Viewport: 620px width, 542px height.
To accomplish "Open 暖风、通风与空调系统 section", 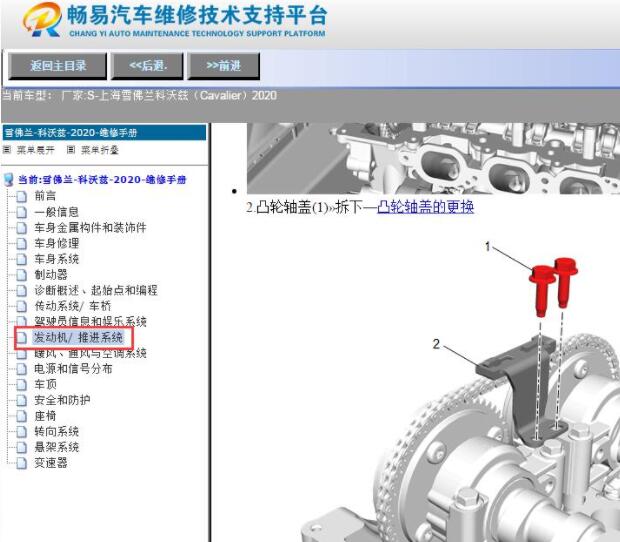I will (x=90, y=353).
